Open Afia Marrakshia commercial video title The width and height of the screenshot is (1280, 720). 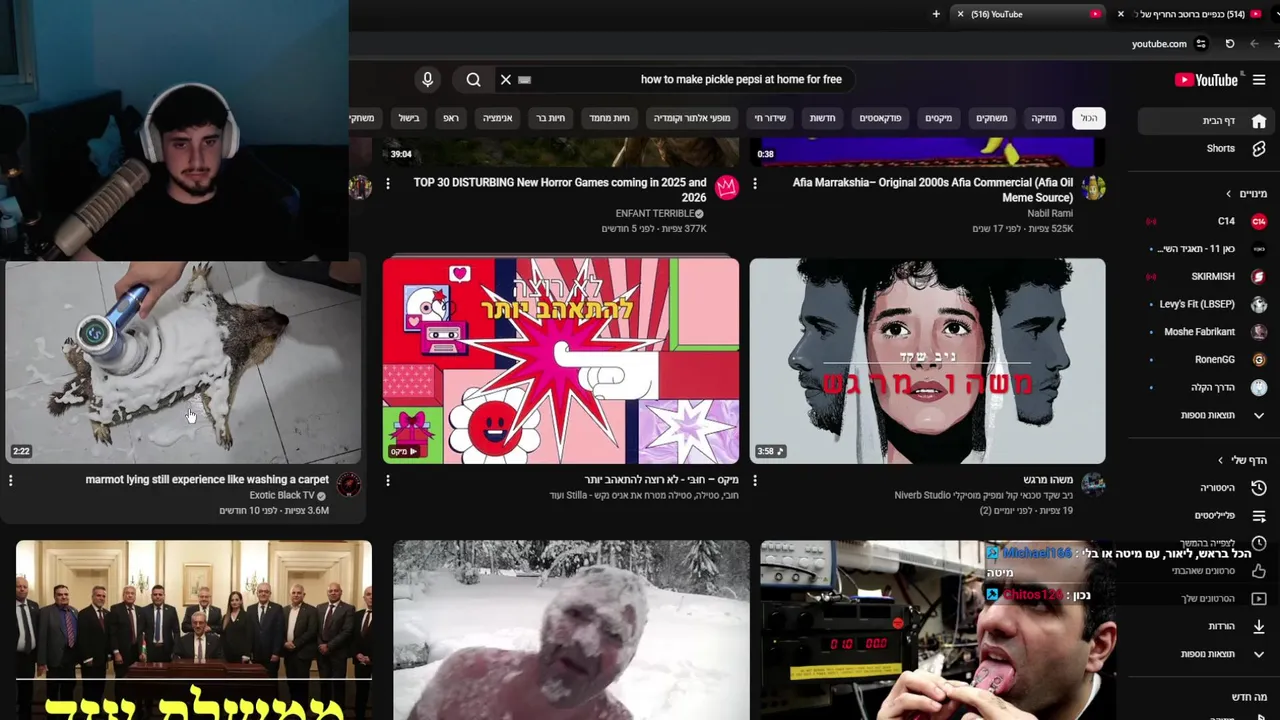tap(933, 190)
